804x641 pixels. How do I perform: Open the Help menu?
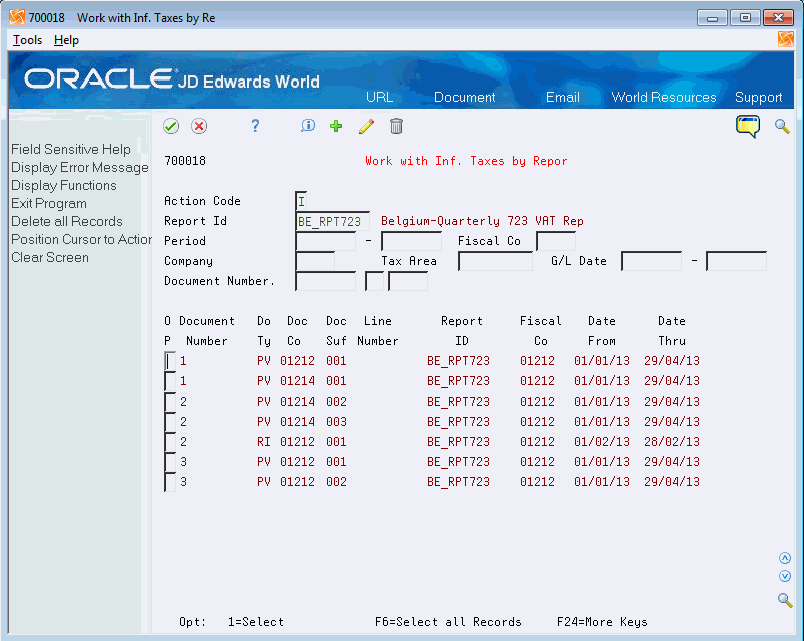point(66,40)
